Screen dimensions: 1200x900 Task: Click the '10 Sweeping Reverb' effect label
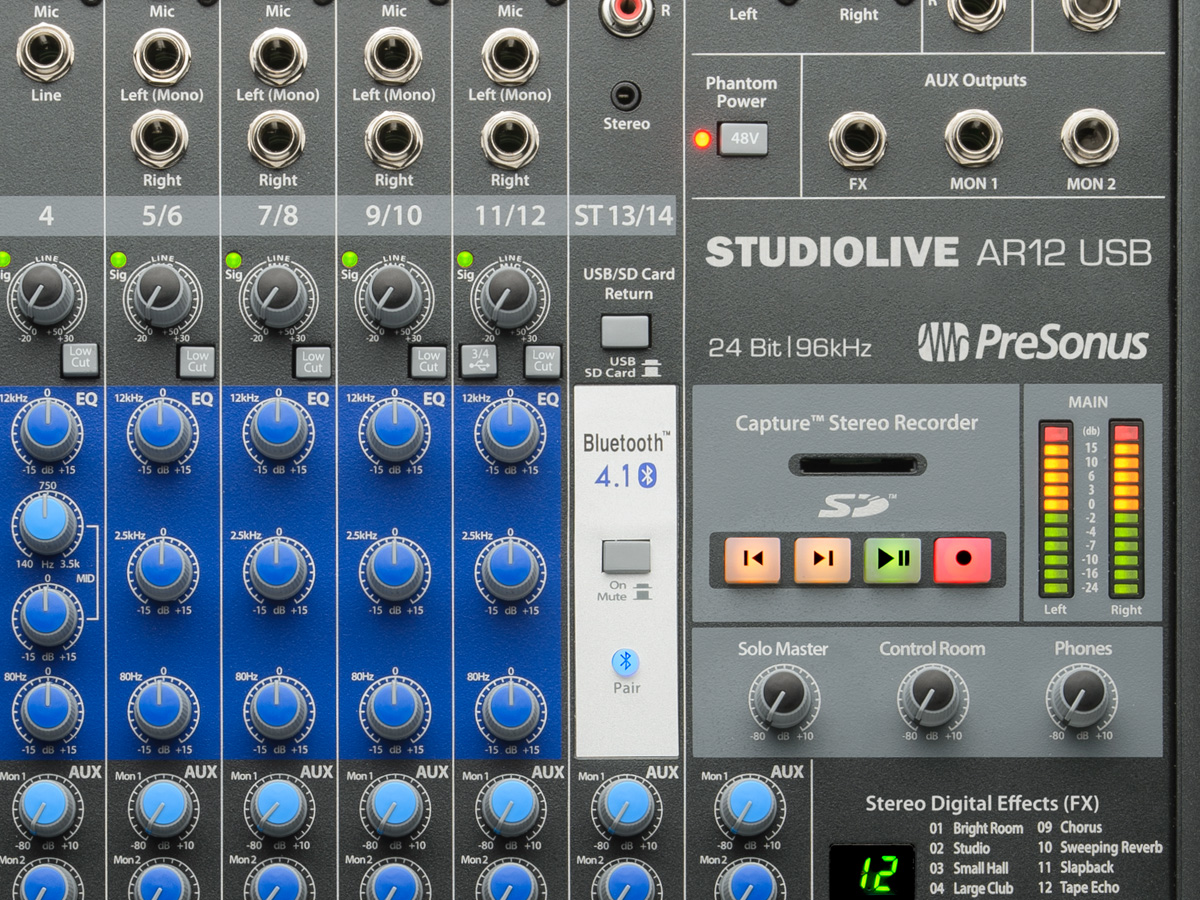pos(1099,848)
